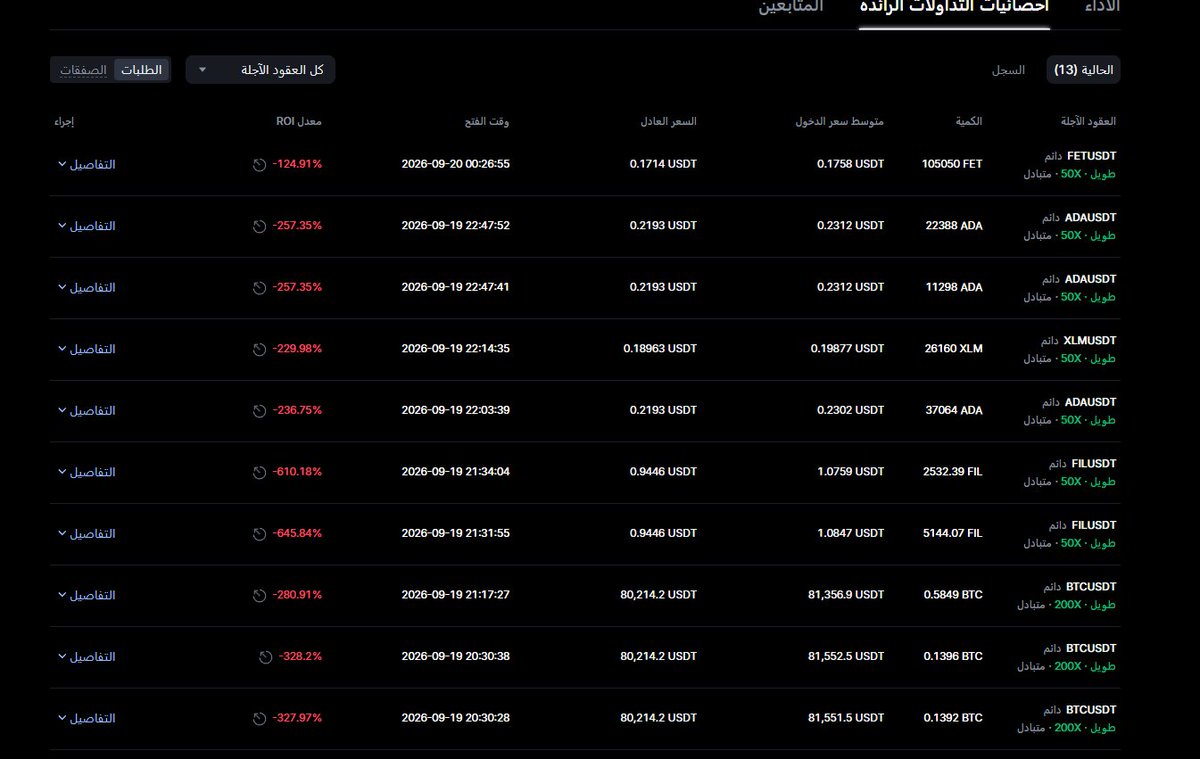Click the quantity 0.5849 BTC
This screenshot has height=759, width=1200.
click(x=955, y=595)
